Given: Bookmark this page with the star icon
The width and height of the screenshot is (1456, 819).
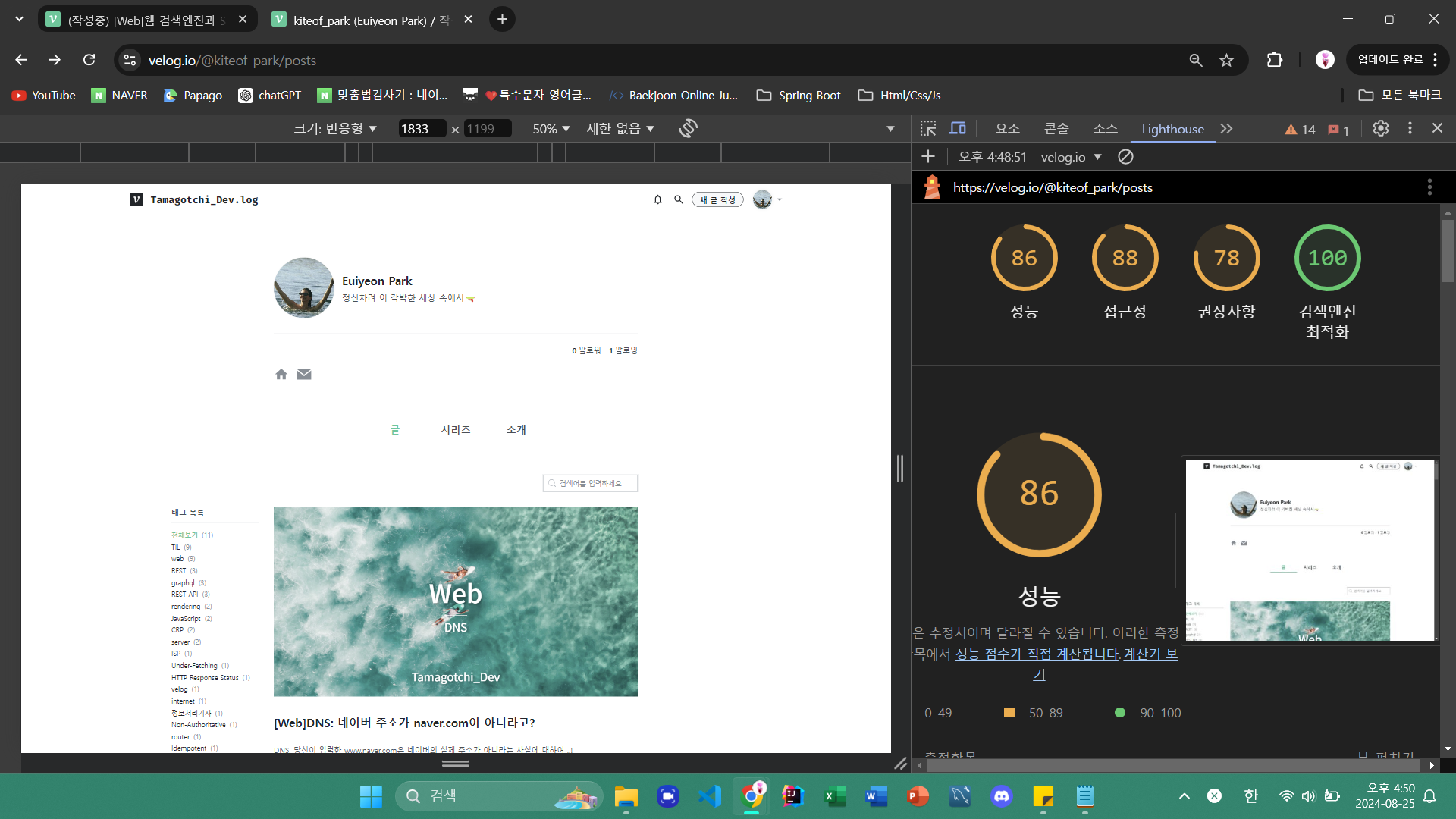Looking at the screenshot, I should click(x=1226, y=60).
